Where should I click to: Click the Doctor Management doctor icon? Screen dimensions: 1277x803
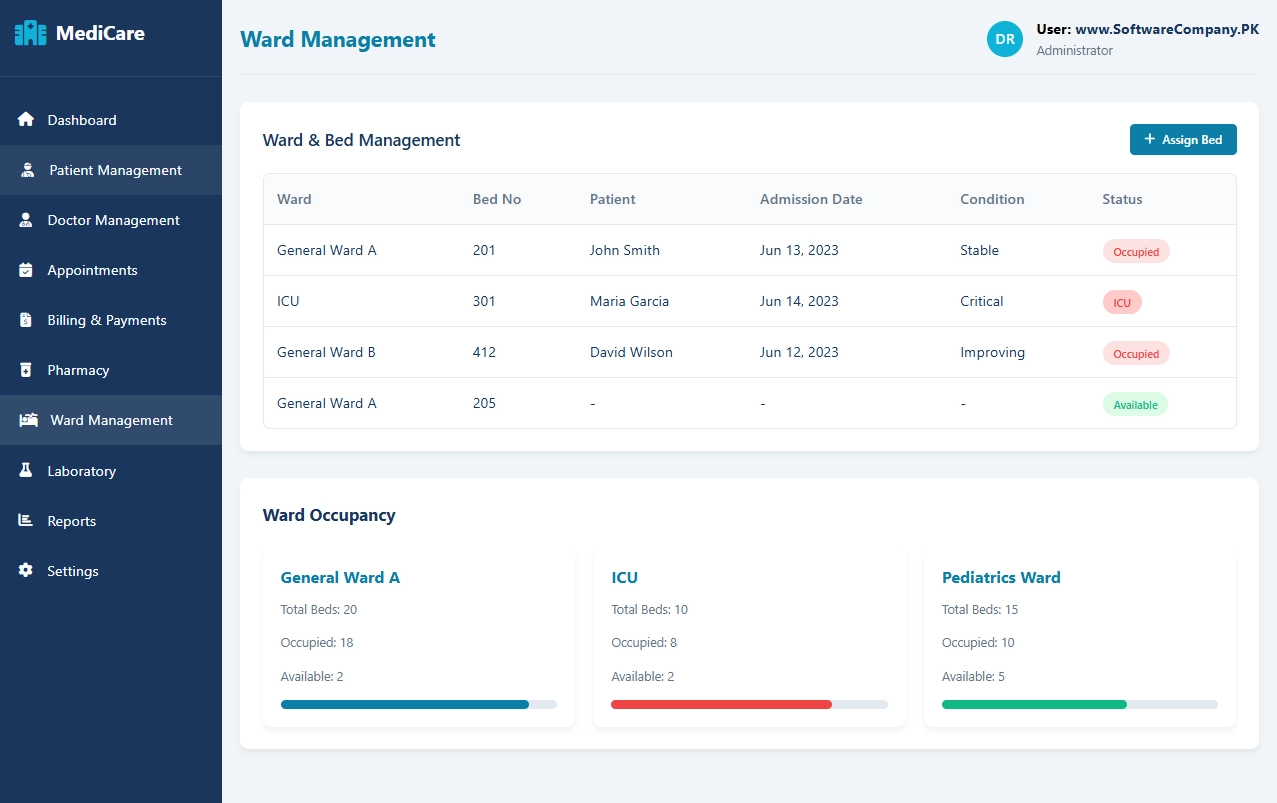point(25,219)
